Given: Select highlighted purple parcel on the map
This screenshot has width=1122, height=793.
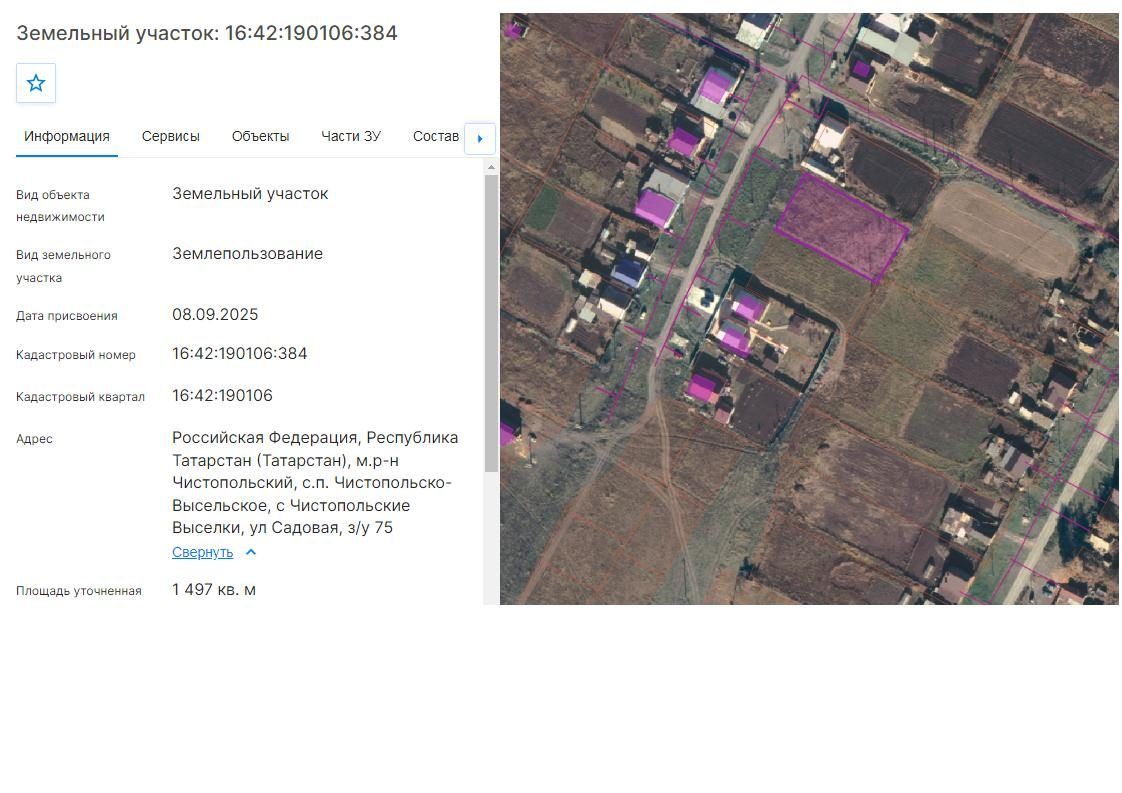Looking at the screenshot, I should 842,227.
